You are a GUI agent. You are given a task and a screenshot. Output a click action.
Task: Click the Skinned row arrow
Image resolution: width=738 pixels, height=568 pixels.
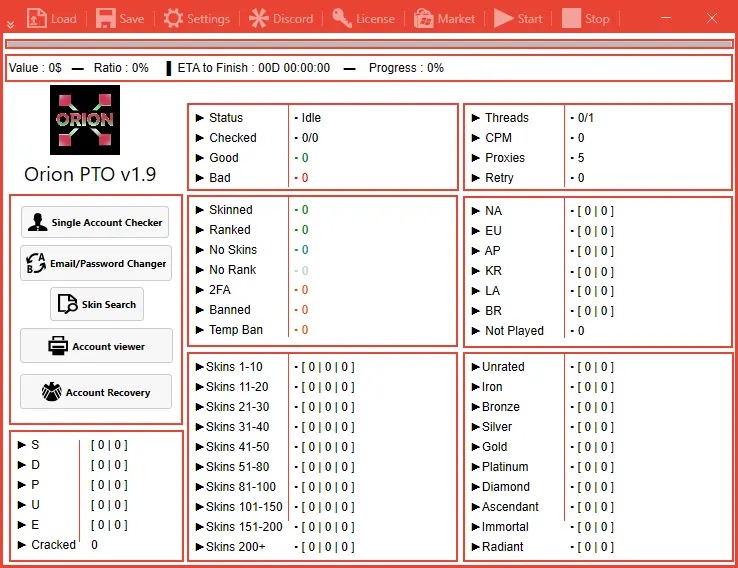tap(200, 210)
